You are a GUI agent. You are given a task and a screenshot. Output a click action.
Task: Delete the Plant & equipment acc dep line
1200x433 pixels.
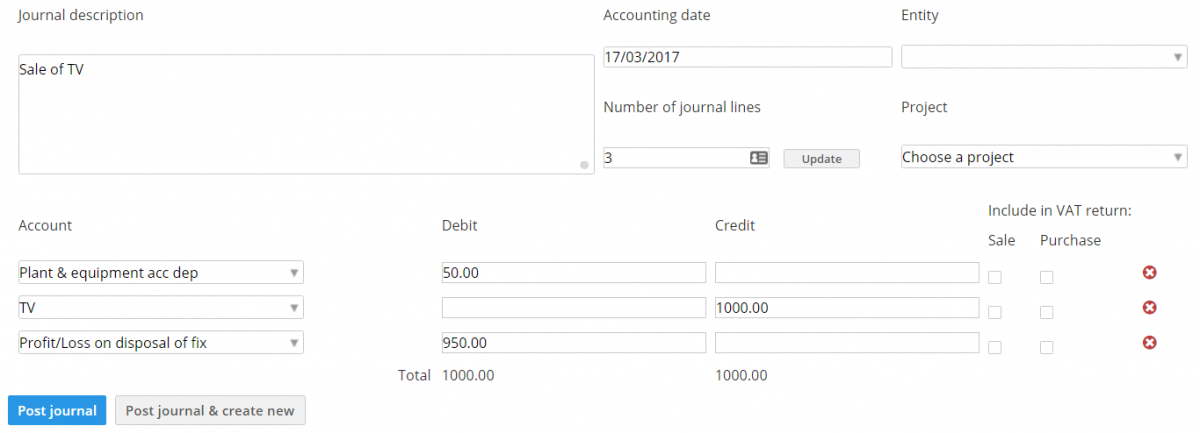(1149, 272)
